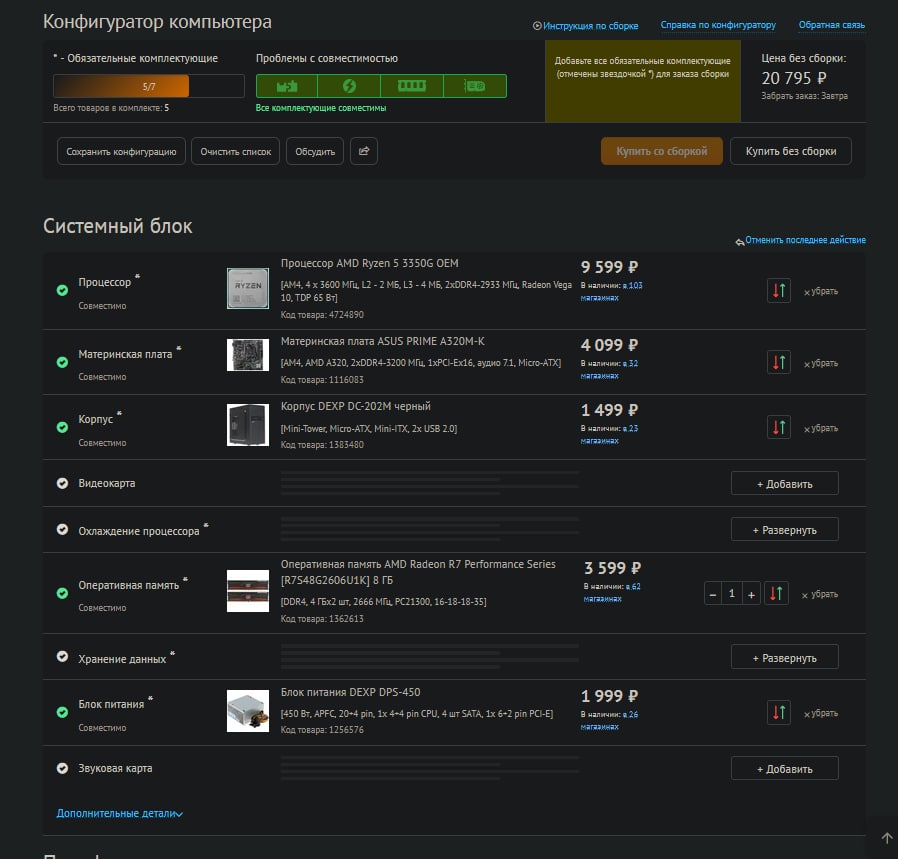Open DEXP power supply product thumbnail
Screen dimensions: 898x859
pos(248,711)
